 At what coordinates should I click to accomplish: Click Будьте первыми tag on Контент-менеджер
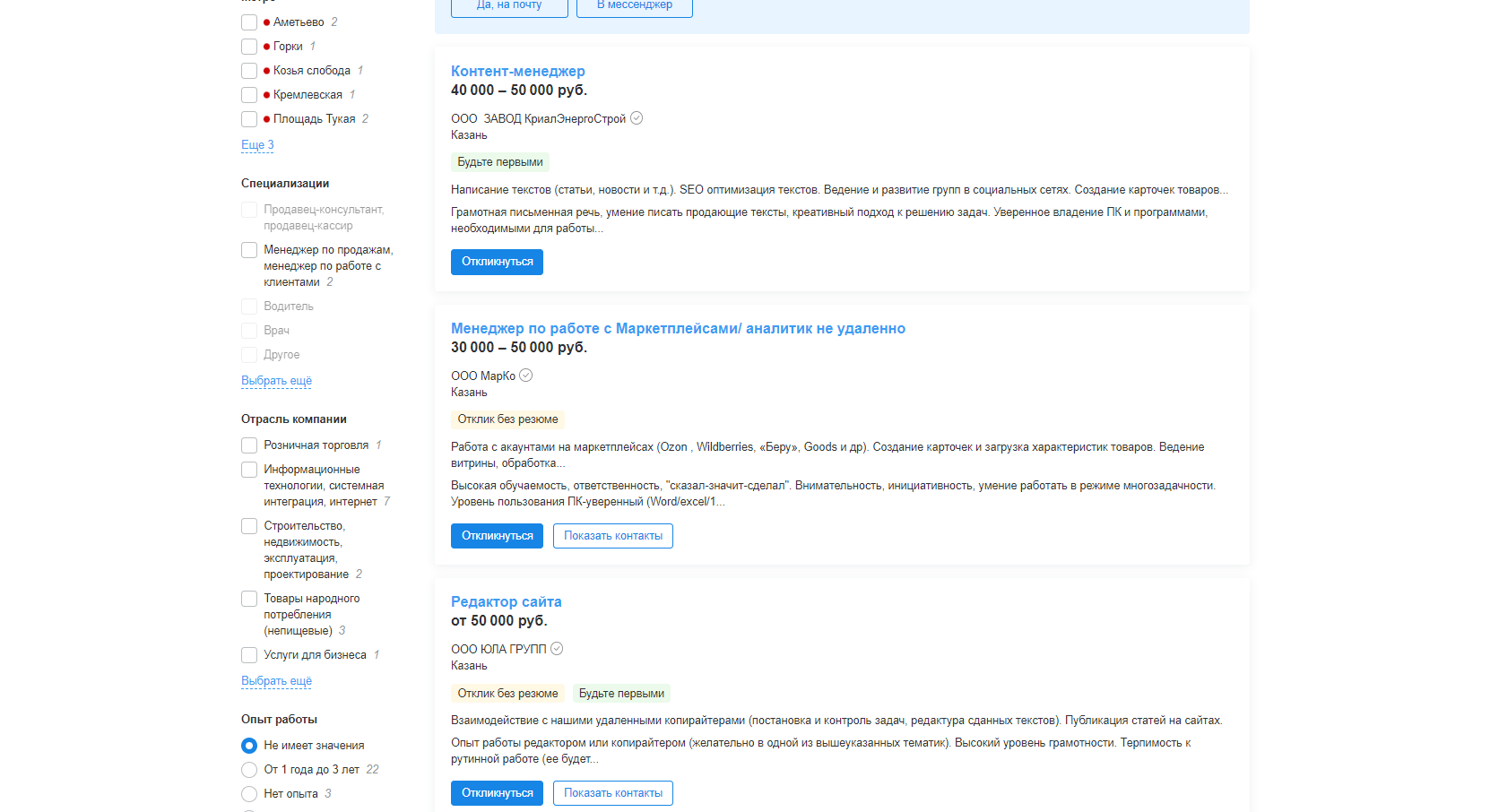coord(500,162)
